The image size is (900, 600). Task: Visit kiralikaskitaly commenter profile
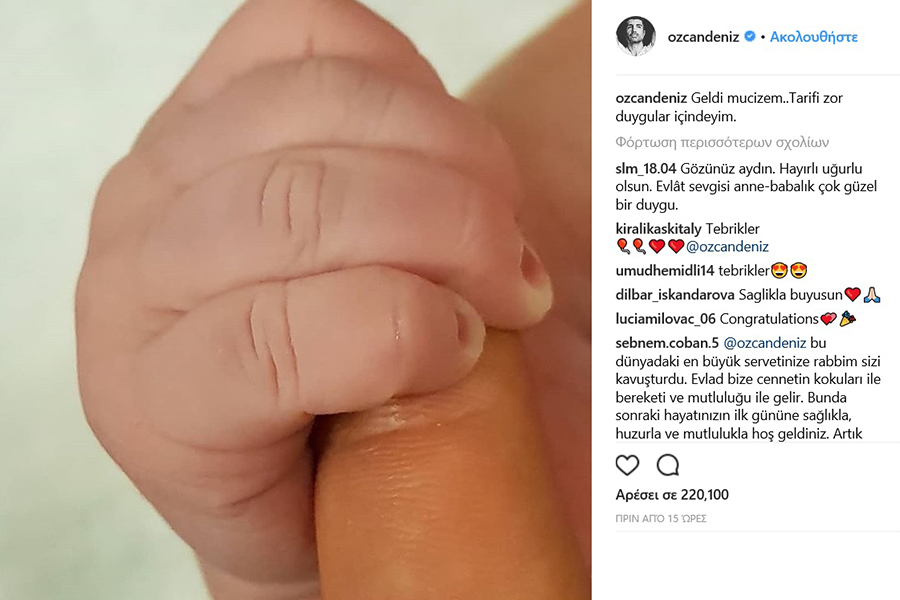click(x=658, y=229)
